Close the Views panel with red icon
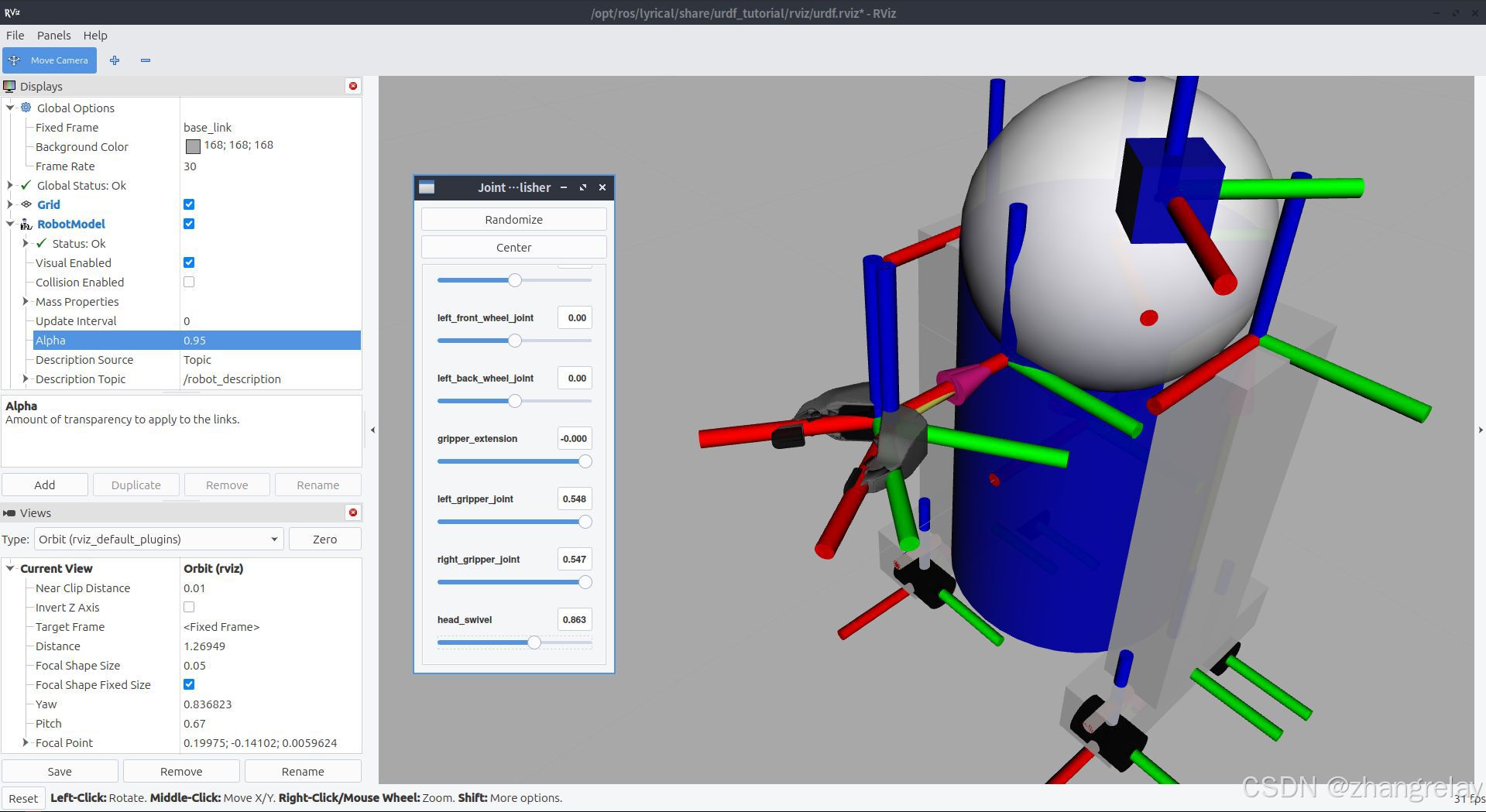 click(x=353, y=512)
